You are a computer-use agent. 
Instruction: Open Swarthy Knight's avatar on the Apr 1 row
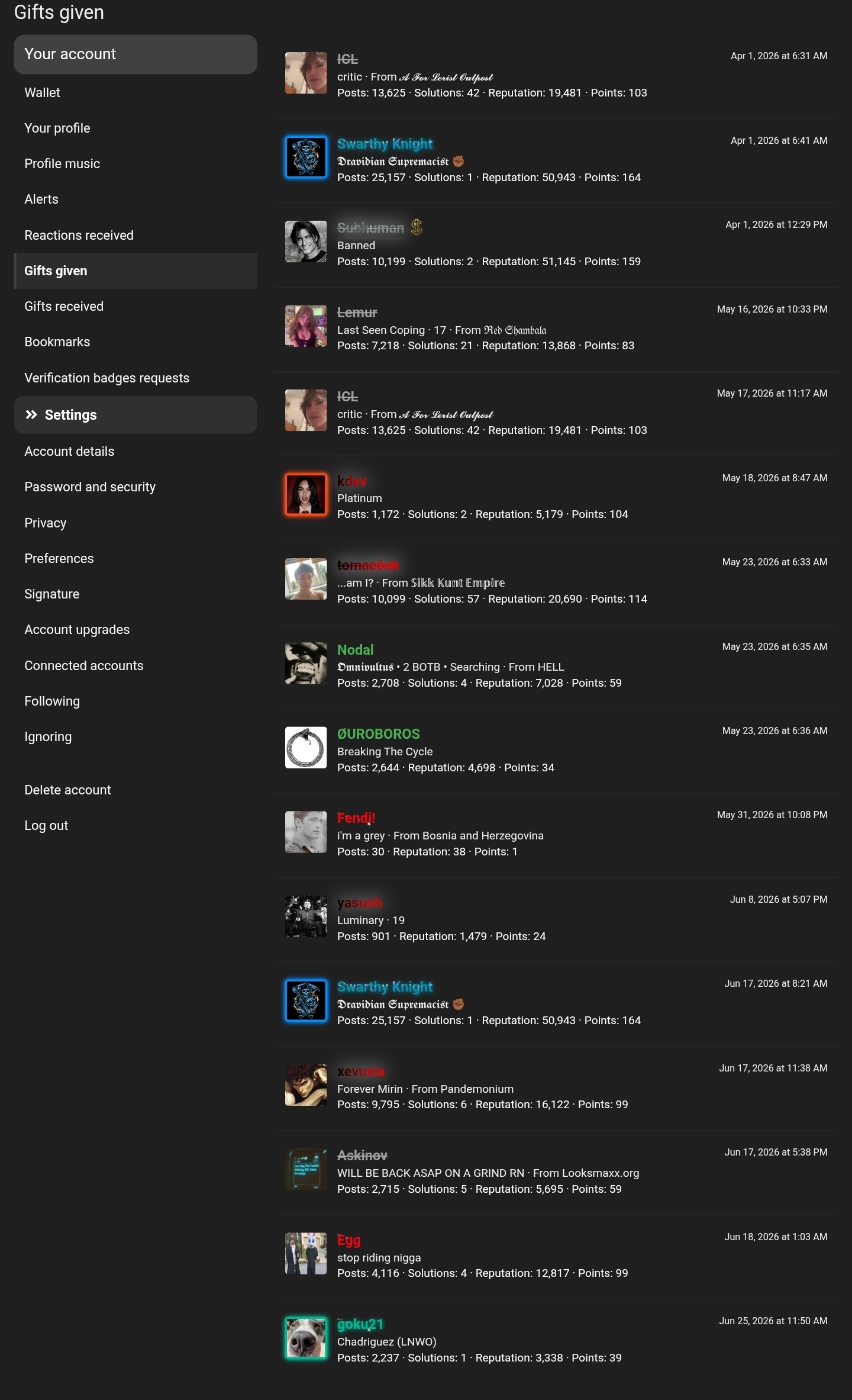(306, 157)
